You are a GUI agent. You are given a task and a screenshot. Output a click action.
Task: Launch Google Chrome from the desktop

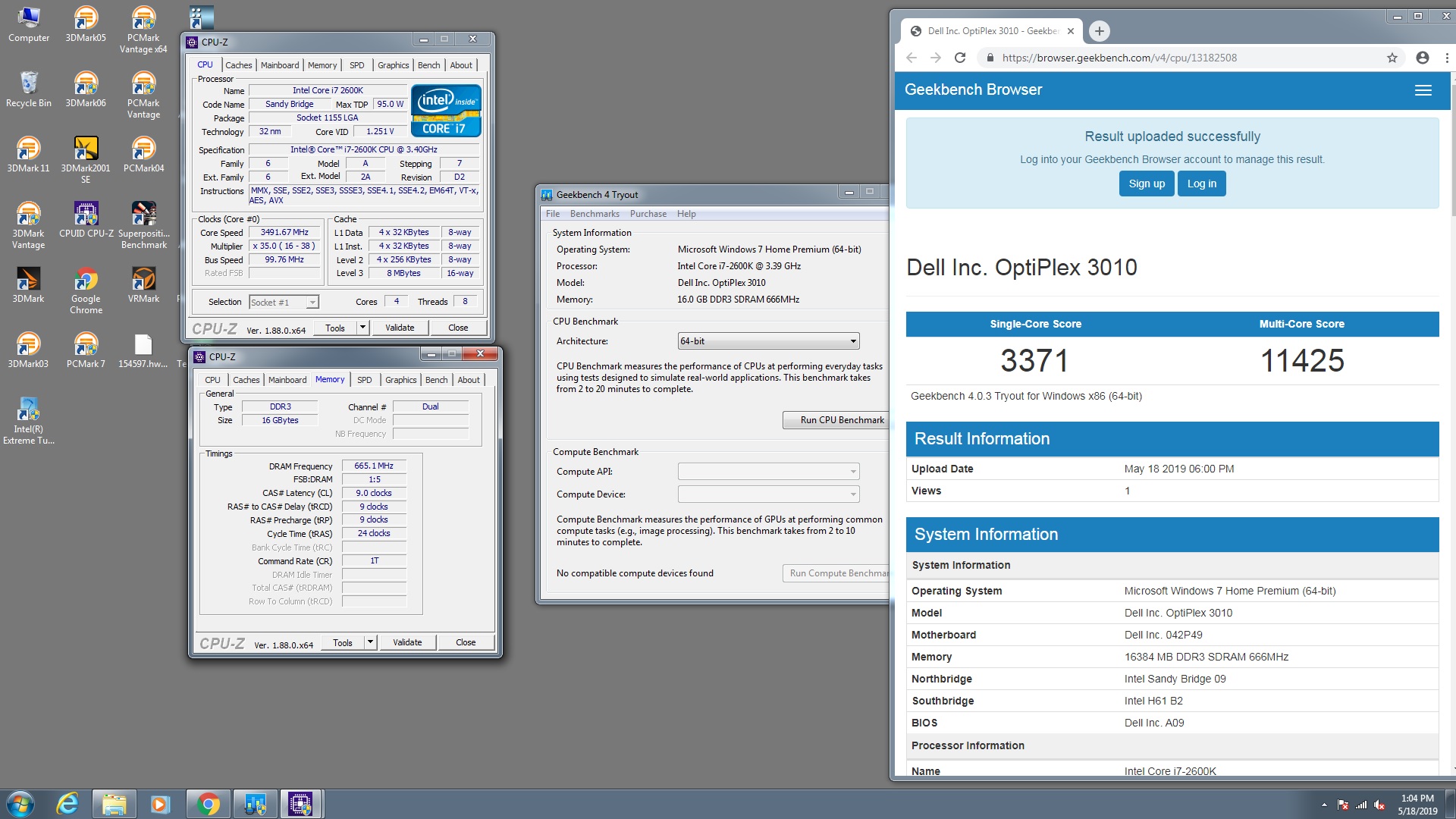[x=86, y=290]
